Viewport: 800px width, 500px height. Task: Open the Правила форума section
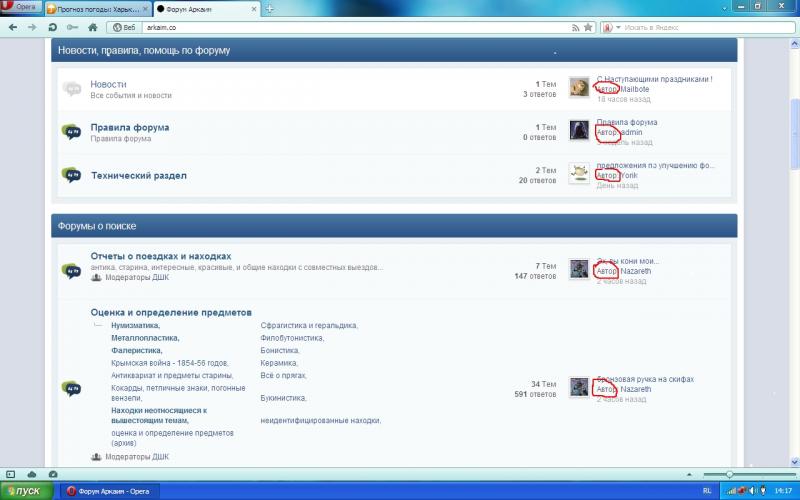[129, 127]
